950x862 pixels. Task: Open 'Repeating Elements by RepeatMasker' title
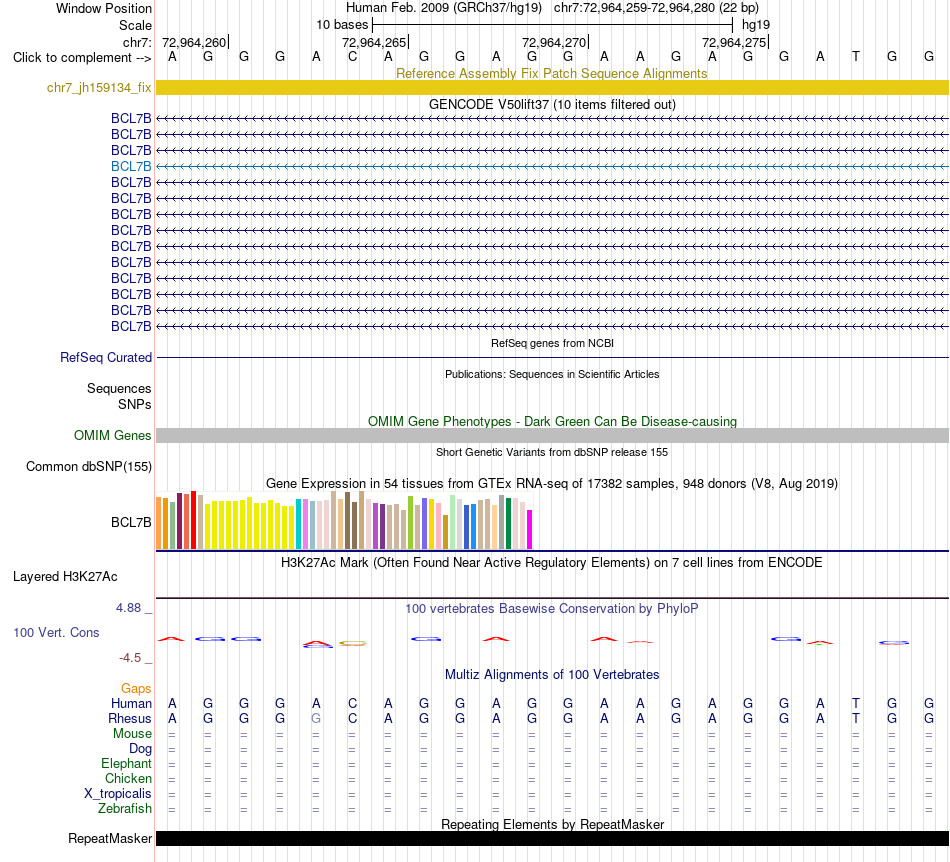pyautogui.click(x=552, y=824)
